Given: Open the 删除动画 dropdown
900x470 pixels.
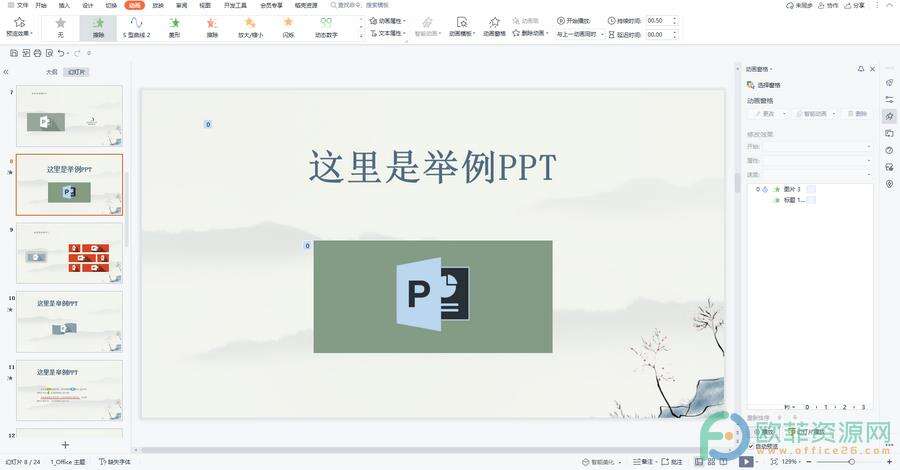Looking at the screenshot, I should coord(530,33).
